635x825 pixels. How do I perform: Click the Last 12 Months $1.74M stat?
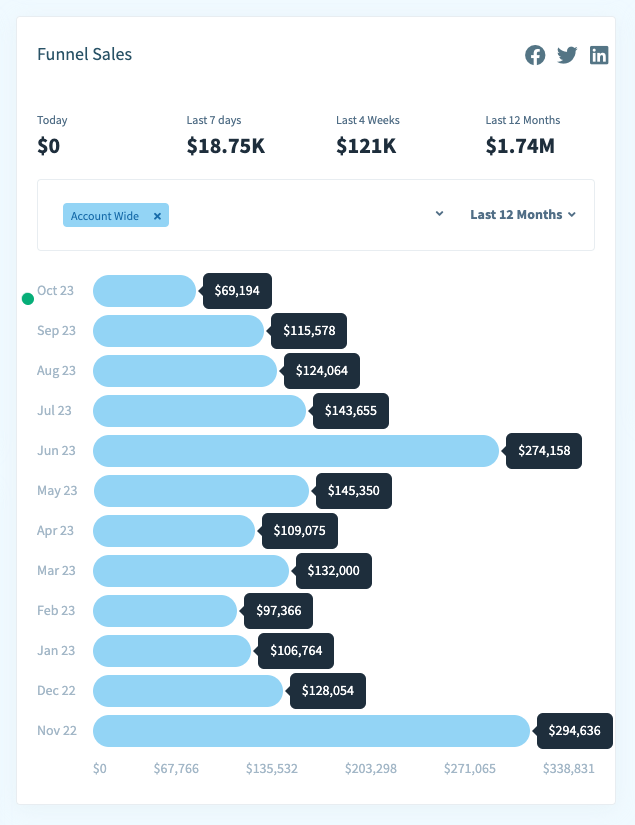520,146
